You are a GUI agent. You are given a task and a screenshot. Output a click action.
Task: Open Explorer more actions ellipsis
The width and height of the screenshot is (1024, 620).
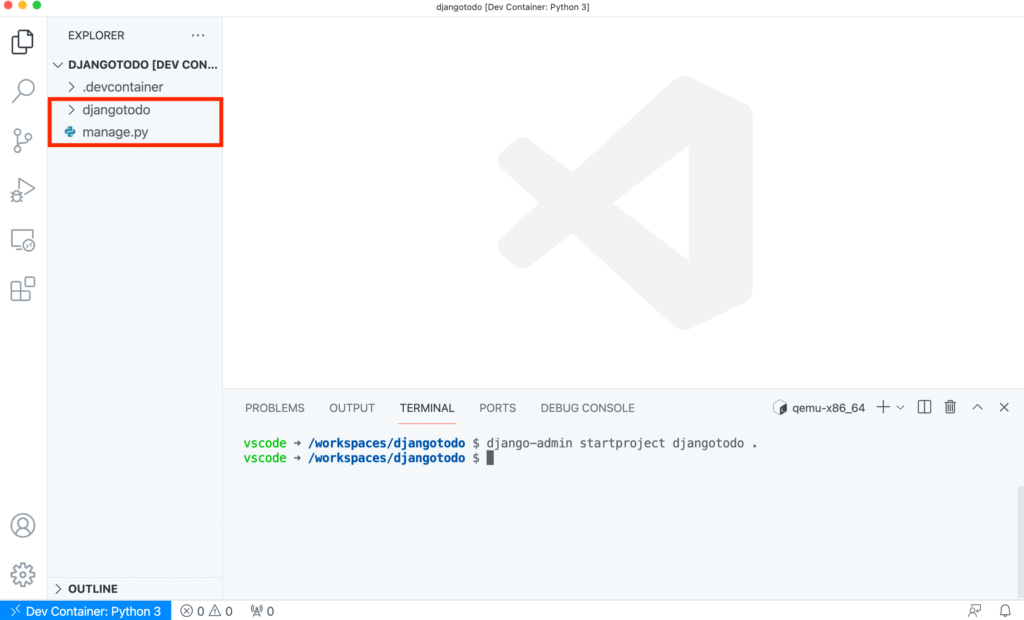coord(198,35)
